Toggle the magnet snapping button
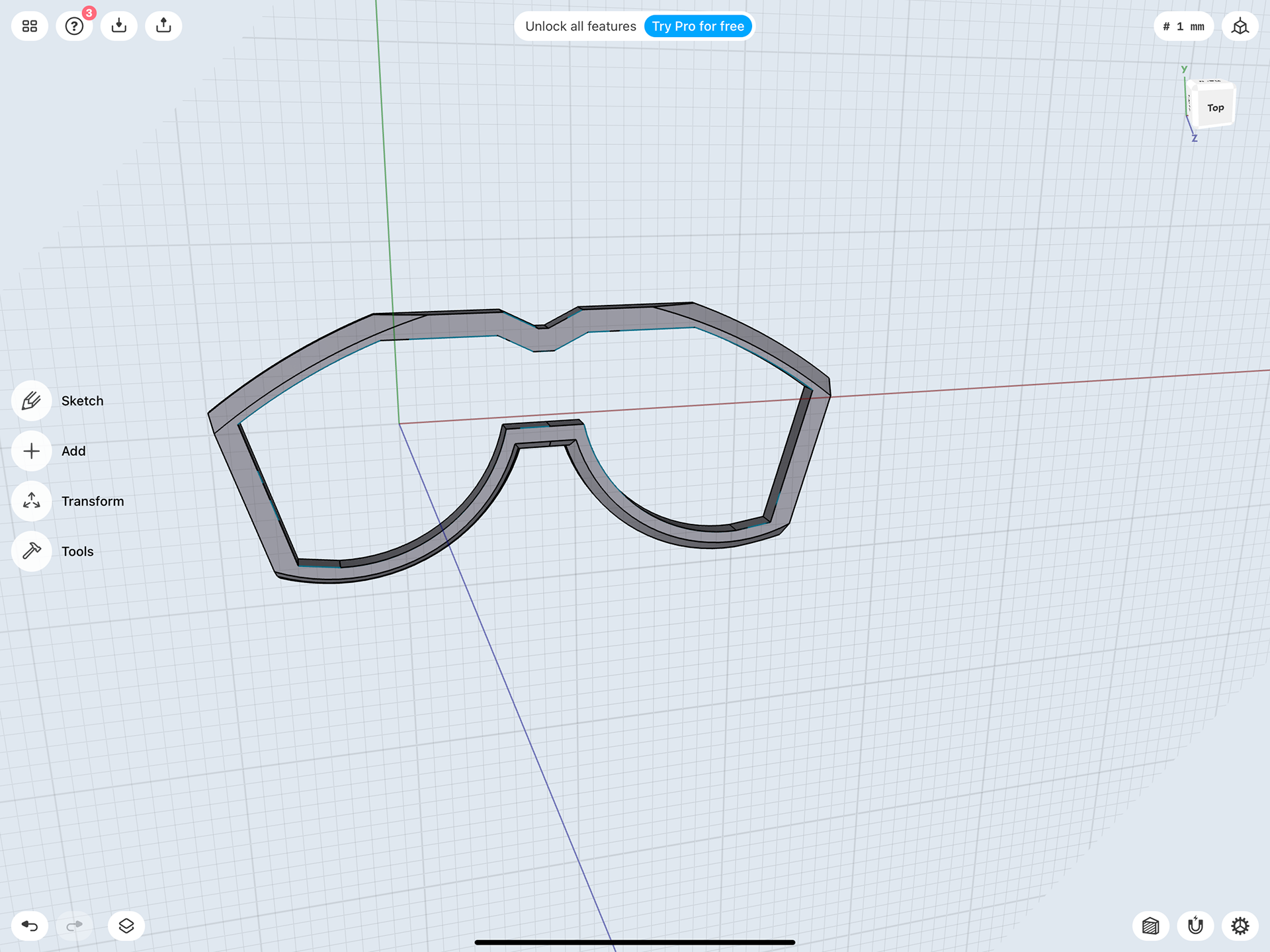1270x952 pixels. [1195, 926]
